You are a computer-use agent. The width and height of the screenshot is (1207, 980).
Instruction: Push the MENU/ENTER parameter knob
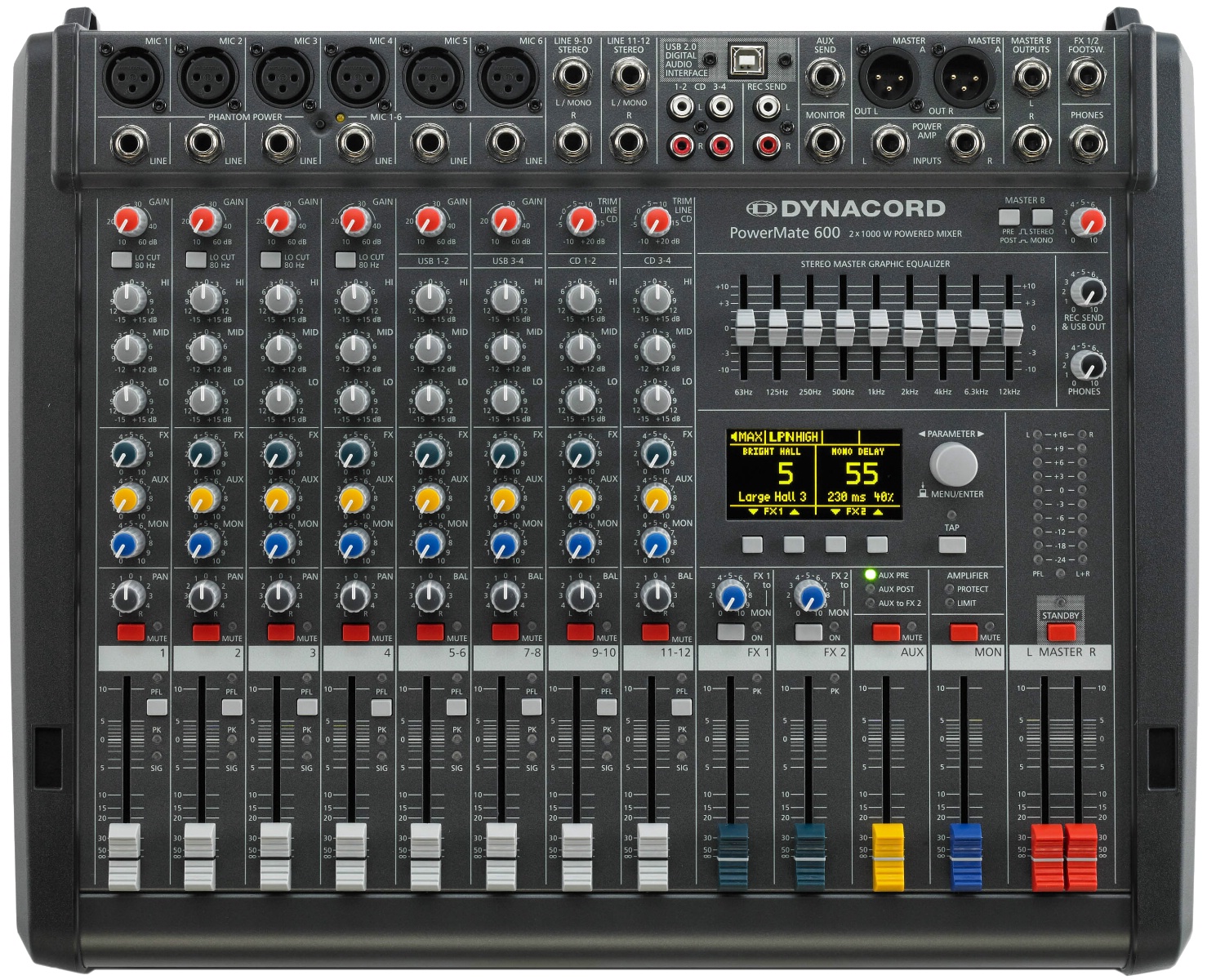coord(953,465)
